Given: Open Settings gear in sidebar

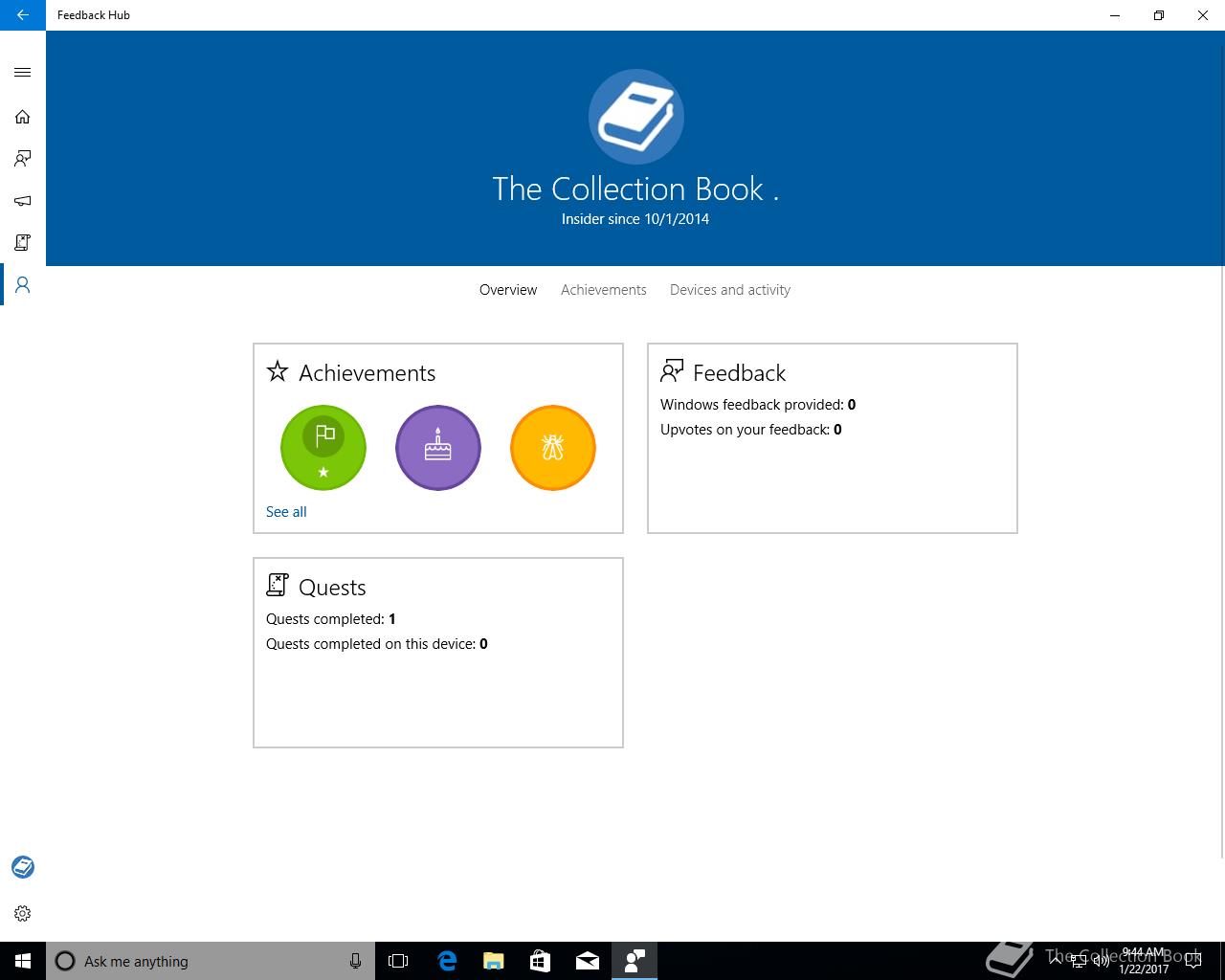Looking at the screenshot, I should tap(23, 913).
